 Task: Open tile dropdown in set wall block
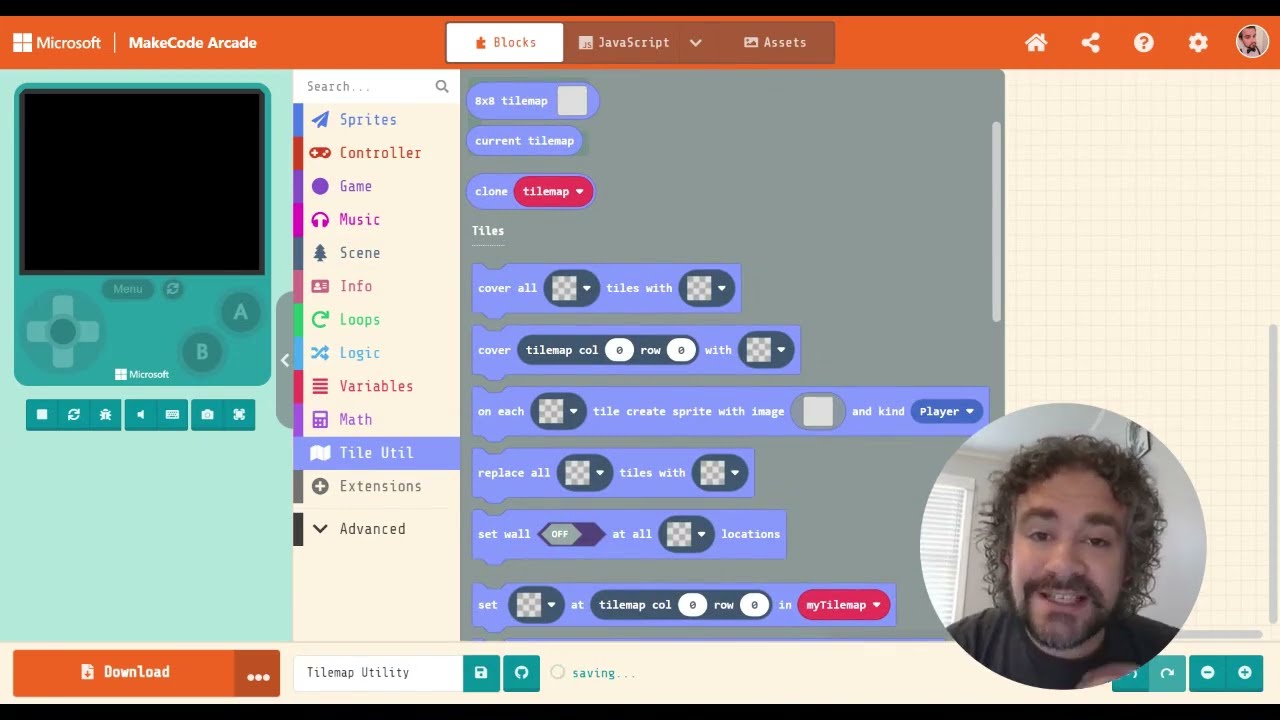[x=686, y=534]
